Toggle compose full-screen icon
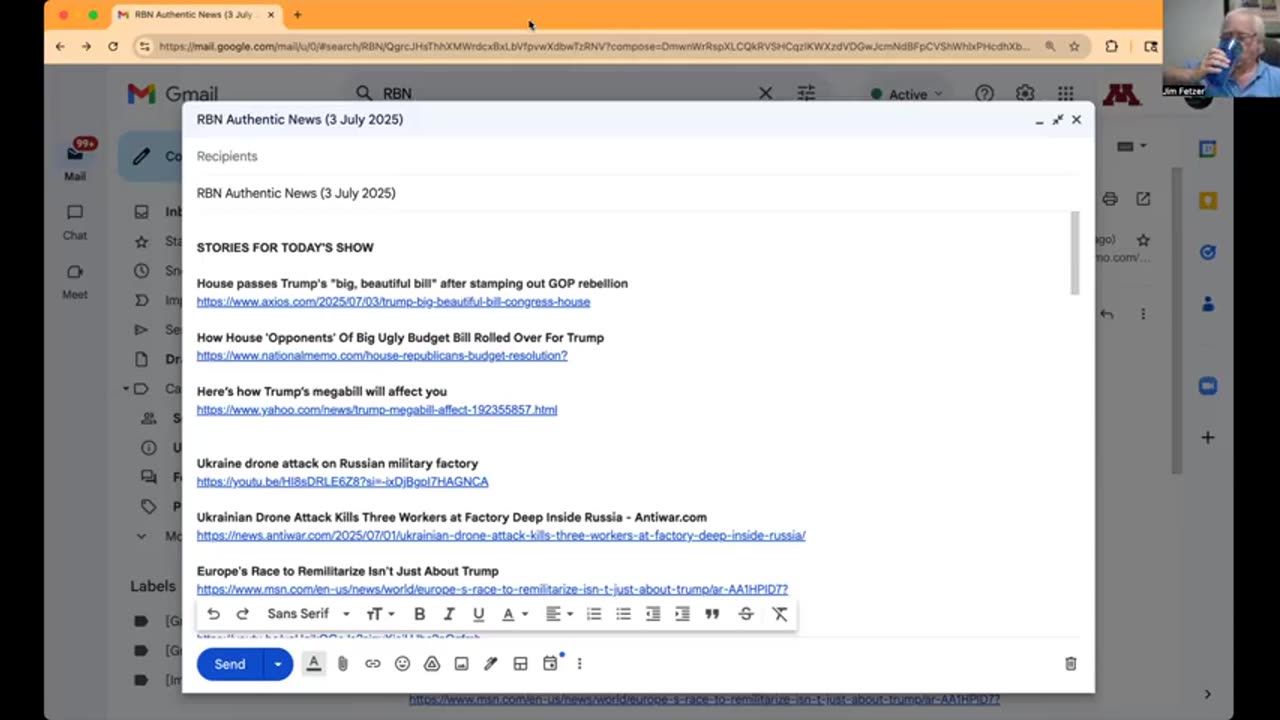 tap(1058, 119)
